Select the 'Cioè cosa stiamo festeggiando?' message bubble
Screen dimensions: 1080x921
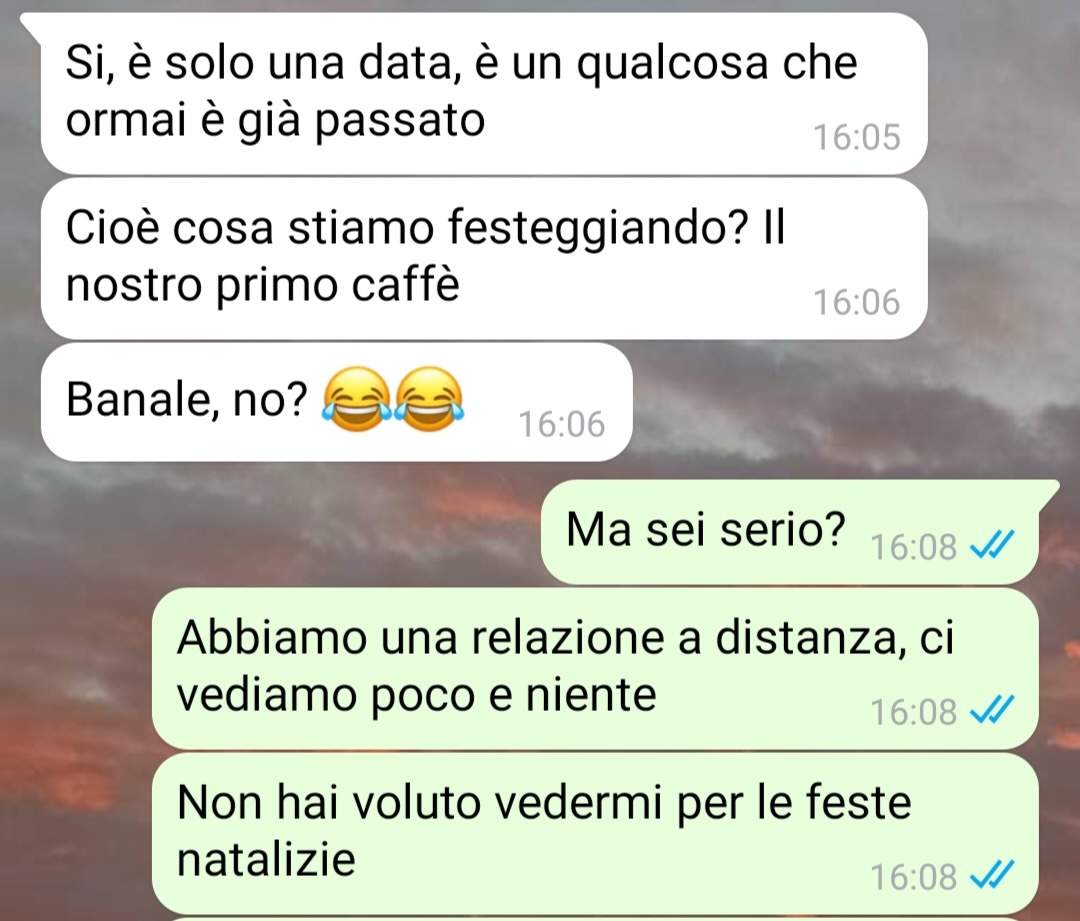click(484, 258)
